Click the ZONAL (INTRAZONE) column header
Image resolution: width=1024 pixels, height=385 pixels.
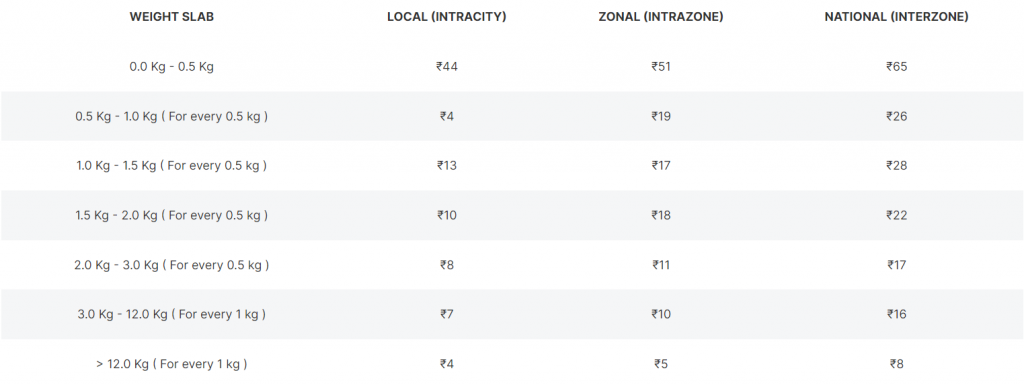coord(661,17)
